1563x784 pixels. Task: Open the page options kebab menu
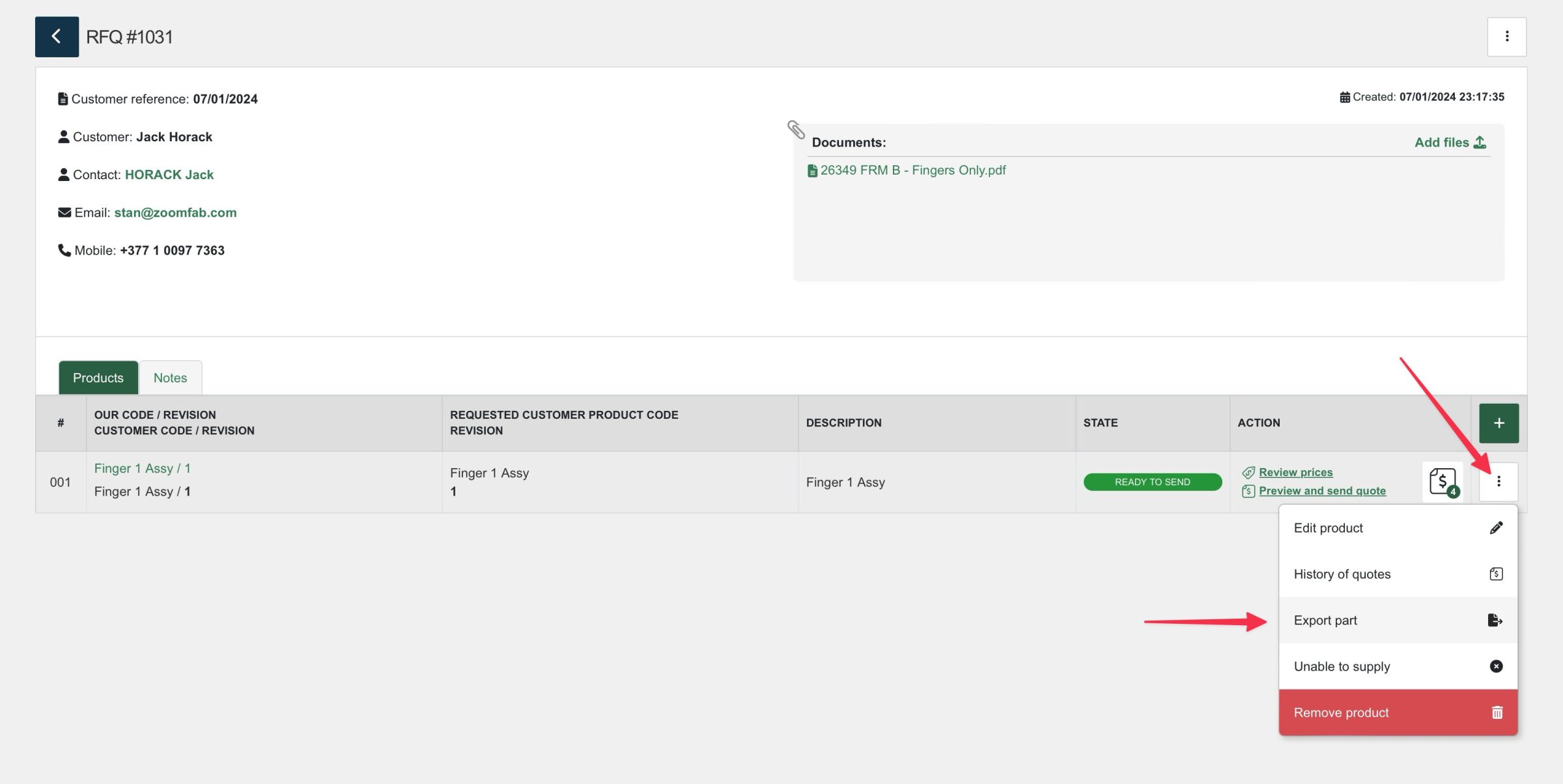tap(1506, 36)
